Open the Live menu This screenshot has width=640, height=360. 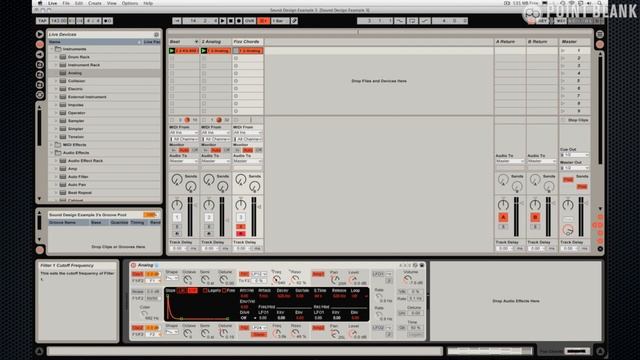53,3
